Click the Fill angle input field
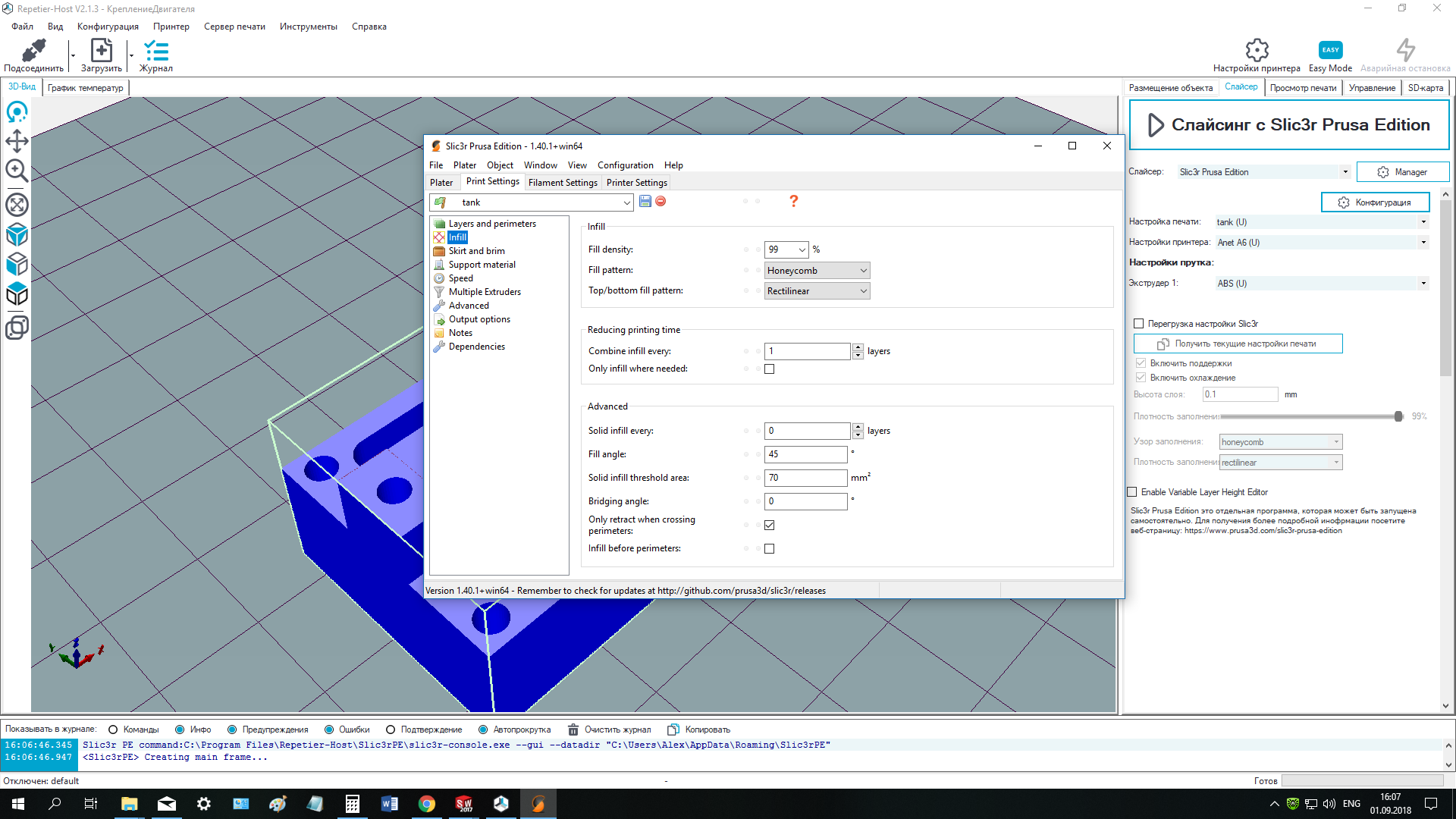This screenshot has height=819, width=1456. tap(805, 454)
